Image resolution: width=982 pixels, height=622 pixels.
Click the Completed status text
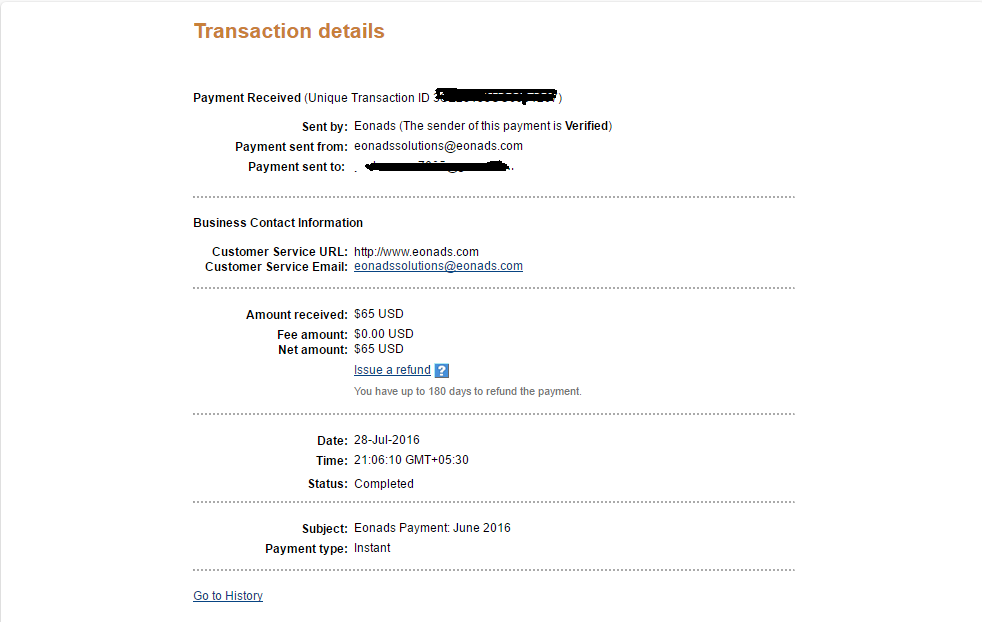pos(384,484)
